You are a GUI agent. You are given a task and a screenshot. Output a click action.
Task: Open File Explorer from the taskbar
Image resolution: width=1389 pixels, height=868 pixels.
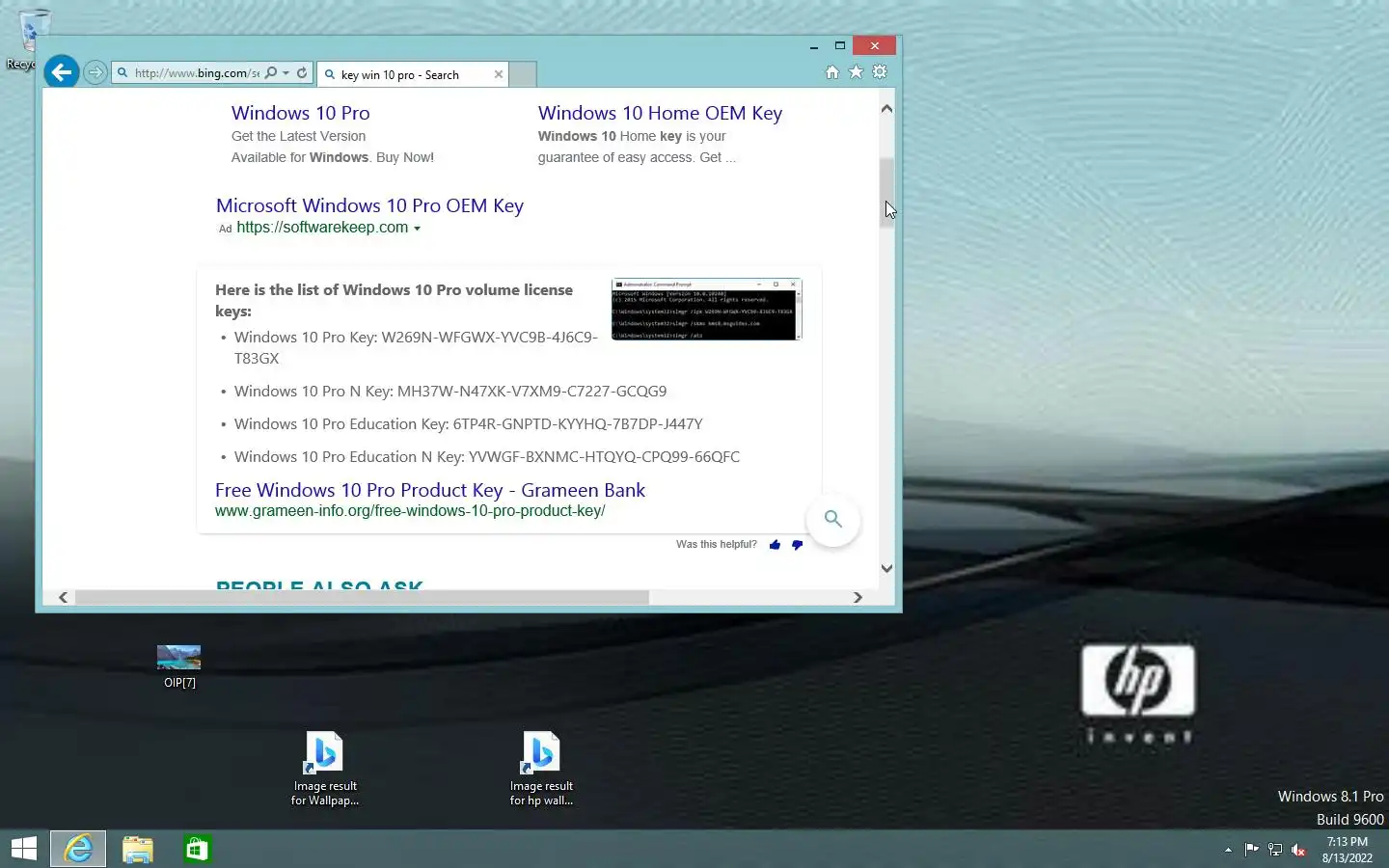[x=138, y=849]
